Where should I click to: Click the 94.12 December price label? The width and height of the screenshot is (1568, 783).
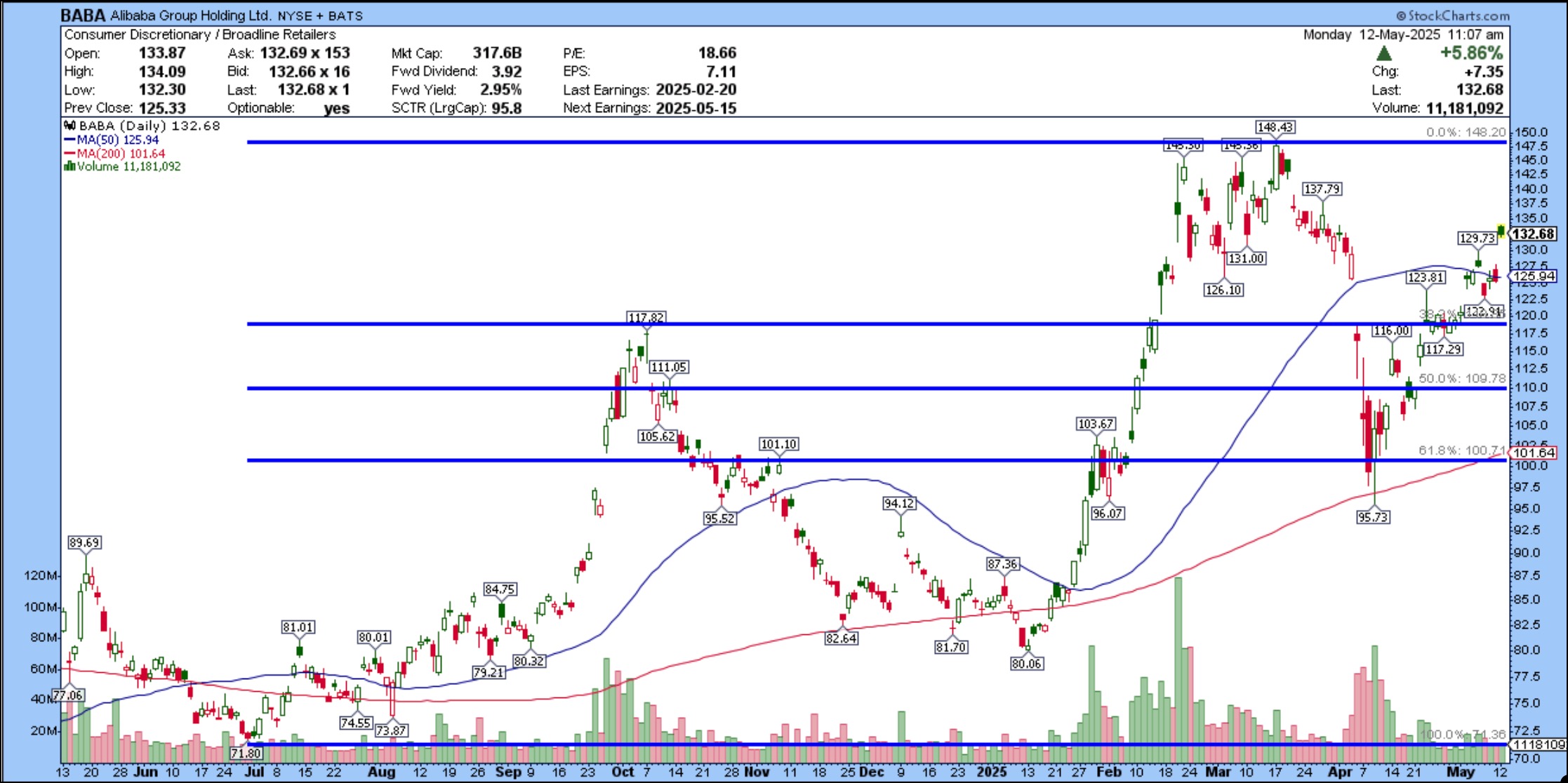point(899,503)
